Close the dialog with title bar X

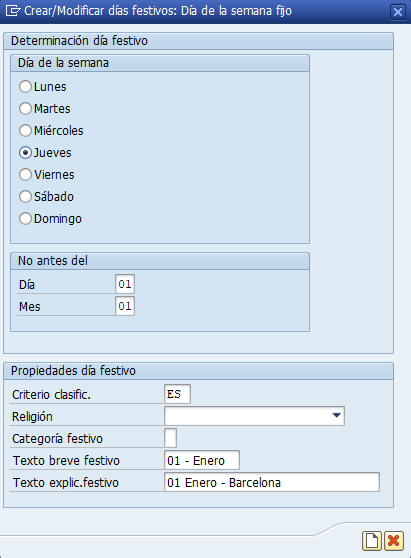click(398, 12)
